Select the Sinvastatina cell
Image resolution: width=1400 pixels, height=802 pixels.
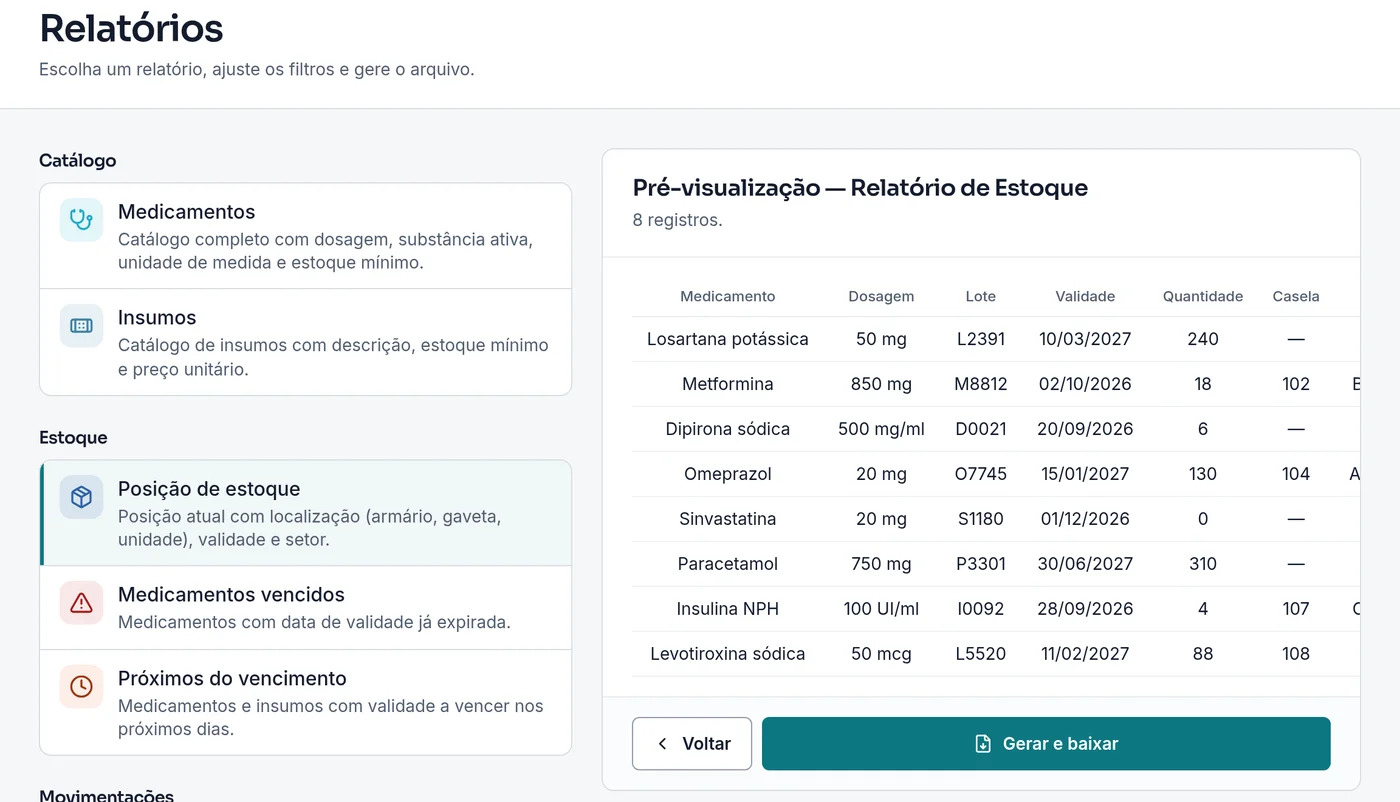click(728, 519)
